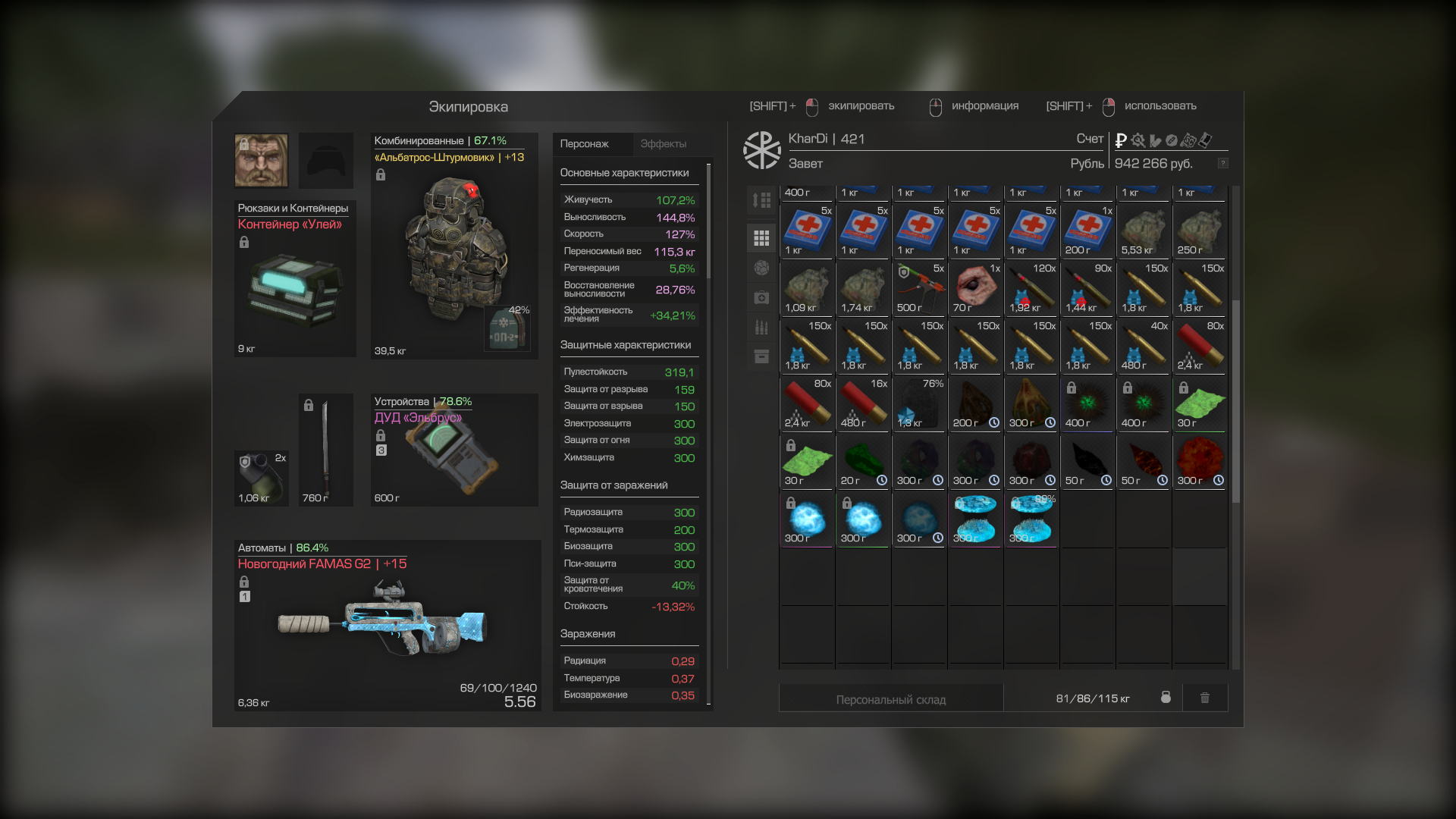Image resolution: width=1456 pixels, height=819 pixels.
Task: Select the flesh eye item 70 г
Action: click(x=975, y=289)
